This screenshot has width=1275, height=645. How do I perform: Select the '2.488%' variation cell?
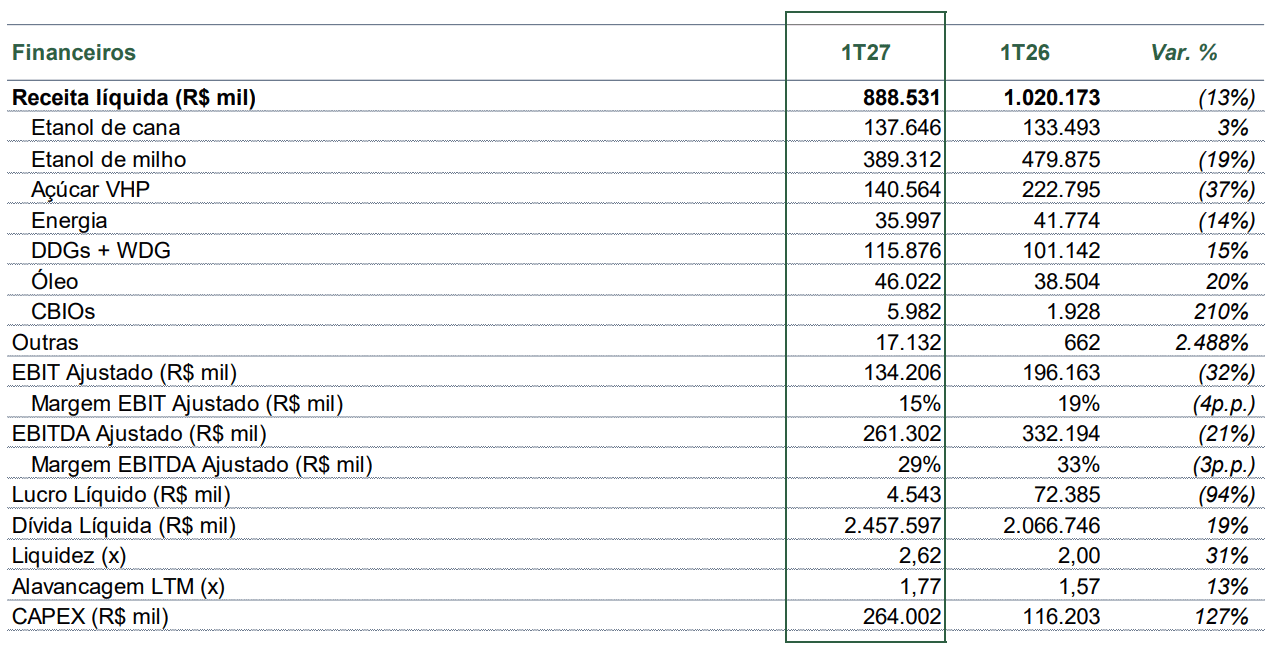(x=1212, y=343)
